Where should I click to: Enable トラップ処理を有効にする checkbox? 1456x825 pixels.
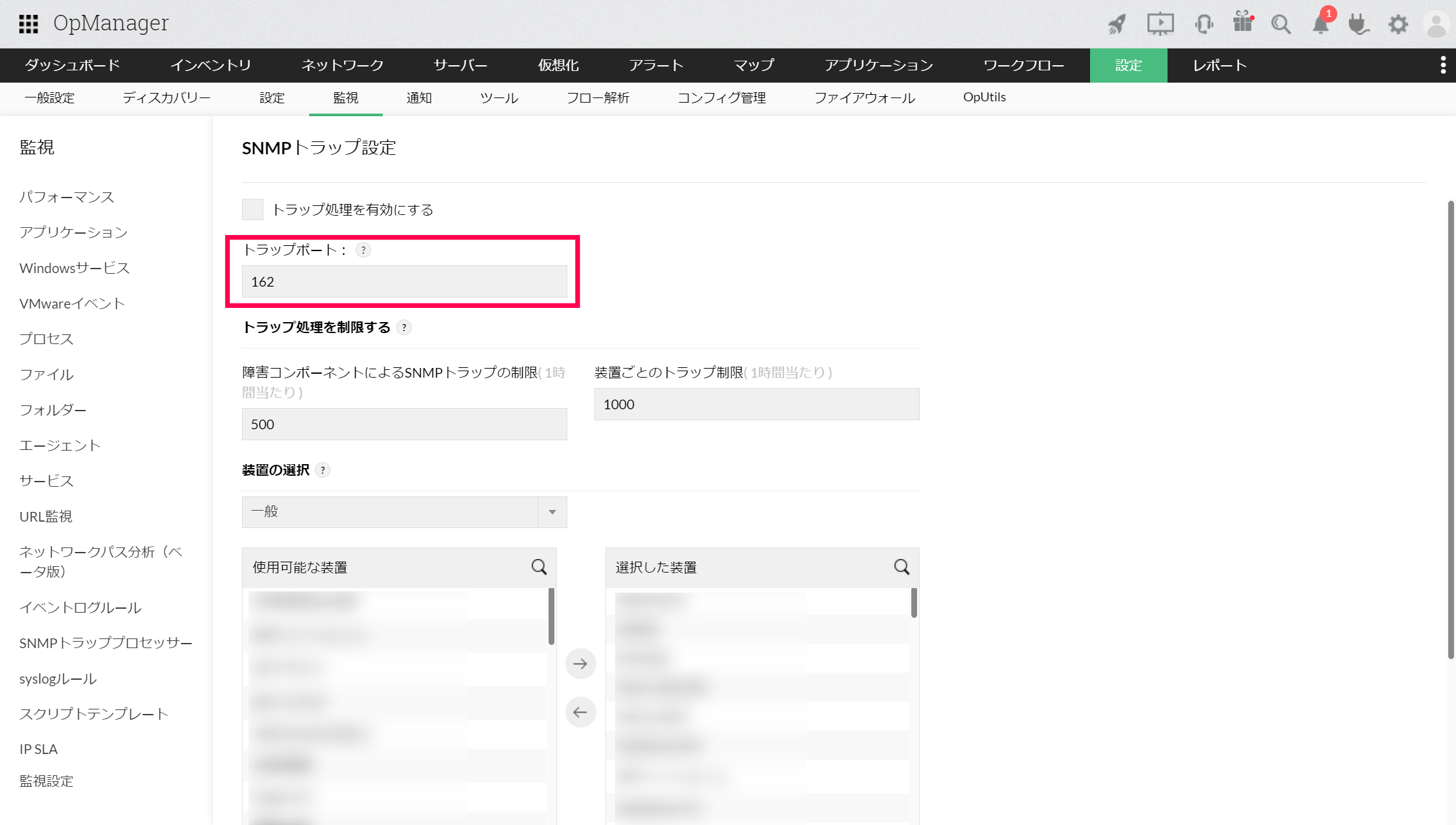[x=252, y=209]
